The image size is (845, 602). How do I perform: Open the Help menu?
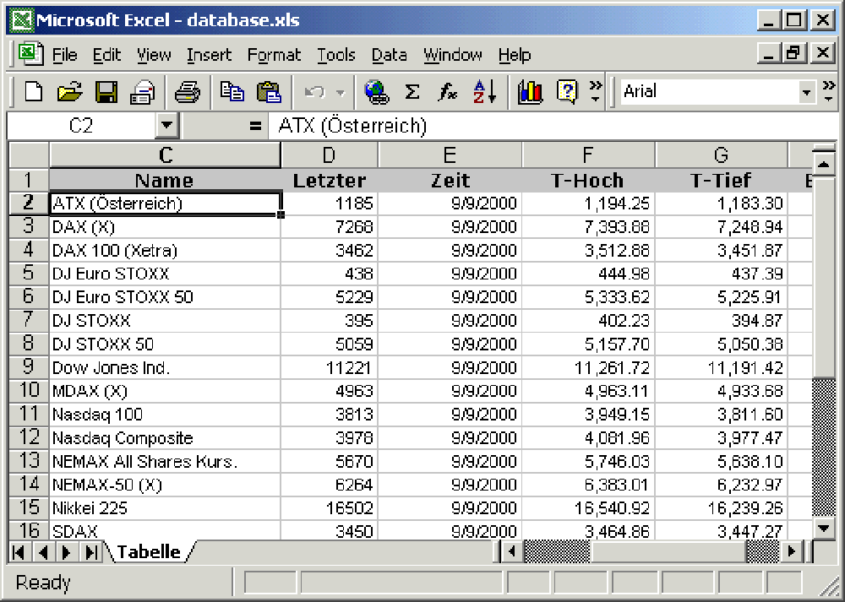(515, 55)
